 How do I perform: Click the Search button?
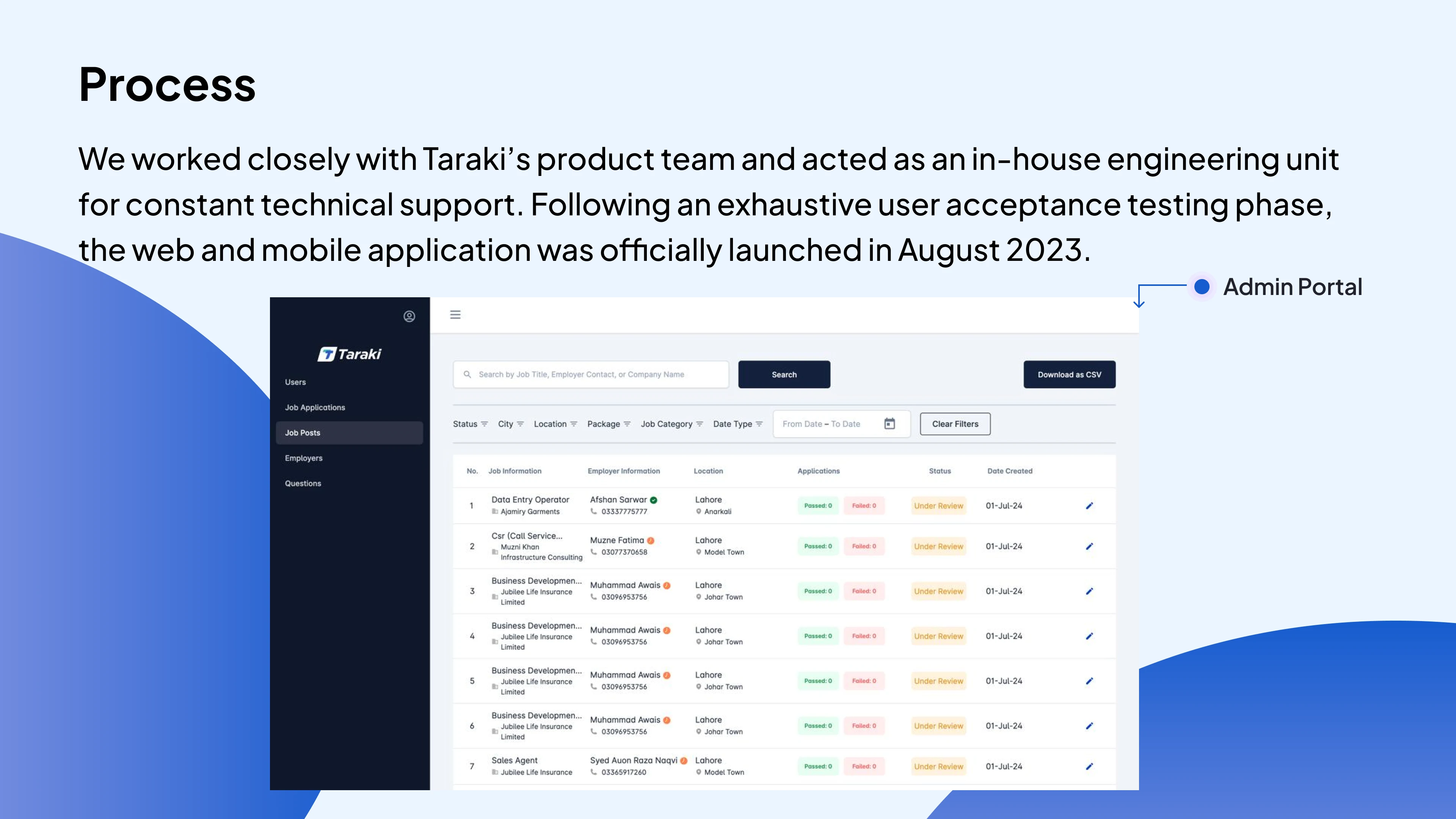click(x=784, y=374)
